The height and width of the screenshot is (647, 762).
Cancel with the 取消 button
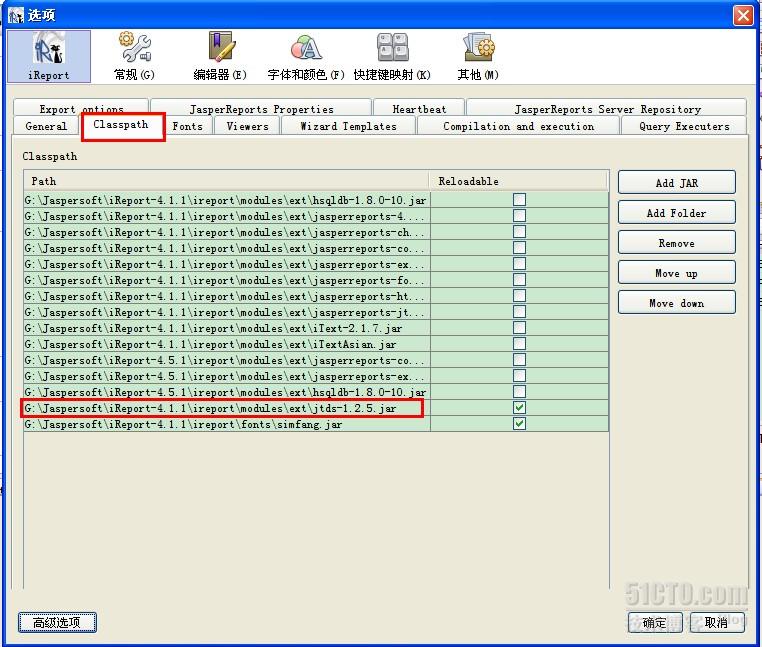coord(716,622)
